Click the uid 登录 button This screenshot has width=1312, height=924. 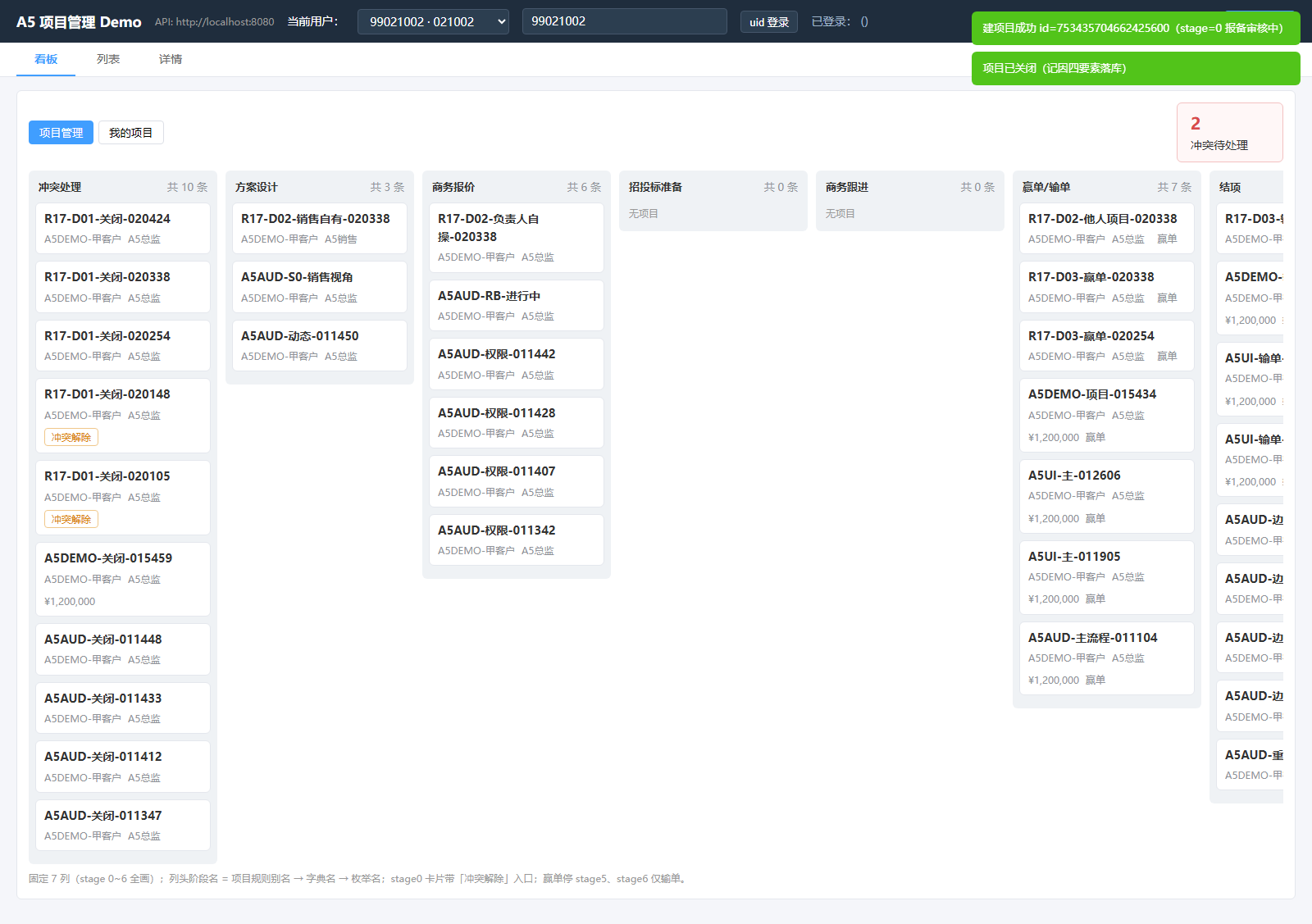click(768, 22)
